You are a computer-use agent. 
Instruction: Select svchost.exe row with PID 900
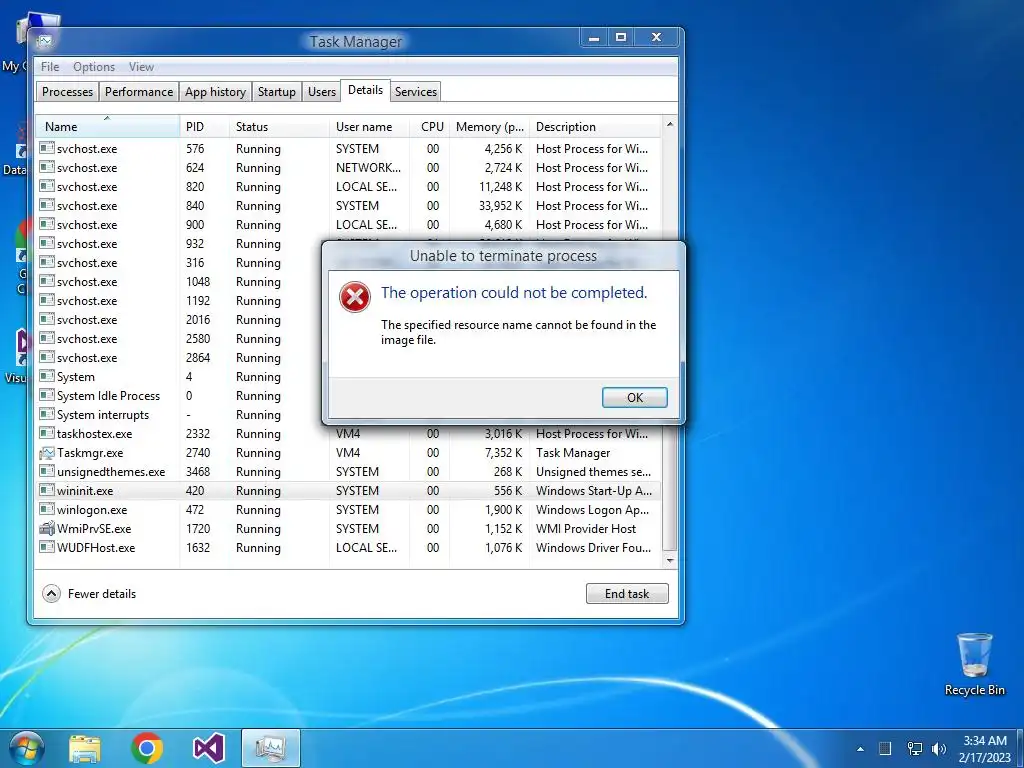pyautogui.click(x=349, y=225)
